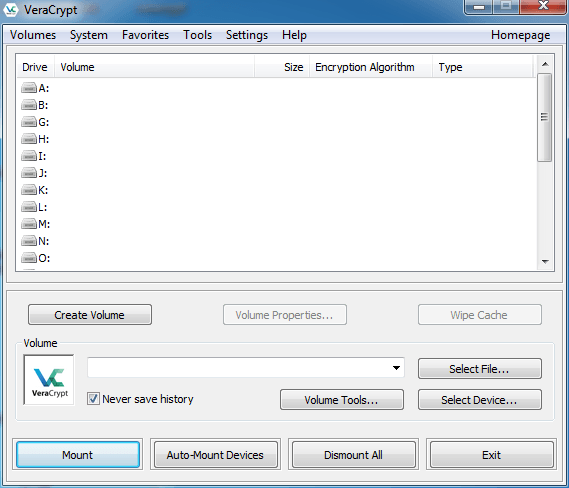Click the VeraCrypt logo in the Volume group
This screenshot has width=569, height=488.
point(49,380)
